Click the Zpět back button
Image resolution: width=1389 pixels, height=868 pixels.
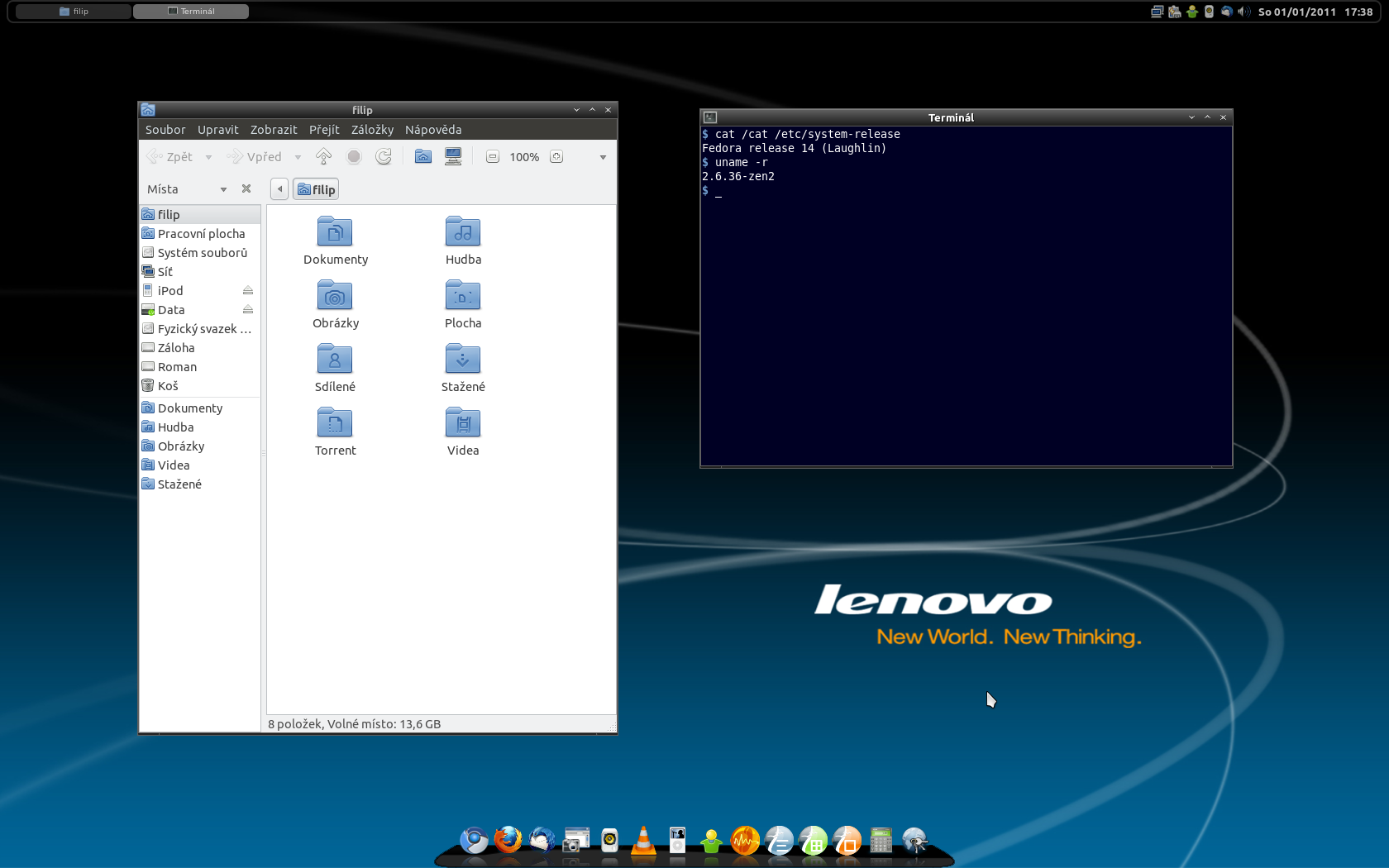click(170, 156)
